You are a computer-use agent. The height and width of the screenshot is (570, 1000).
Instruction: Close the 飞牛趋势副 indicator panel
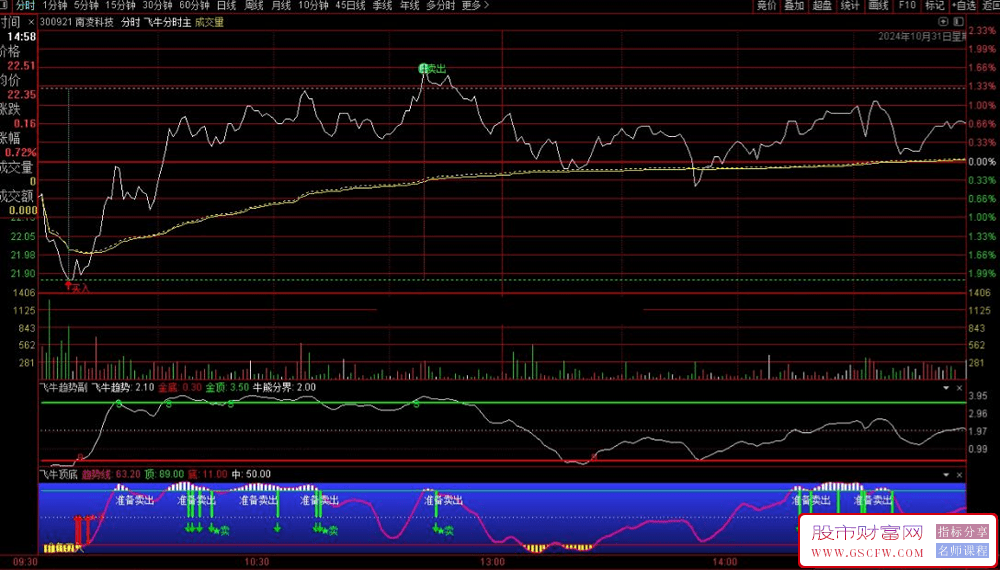[x=959, y=387]
